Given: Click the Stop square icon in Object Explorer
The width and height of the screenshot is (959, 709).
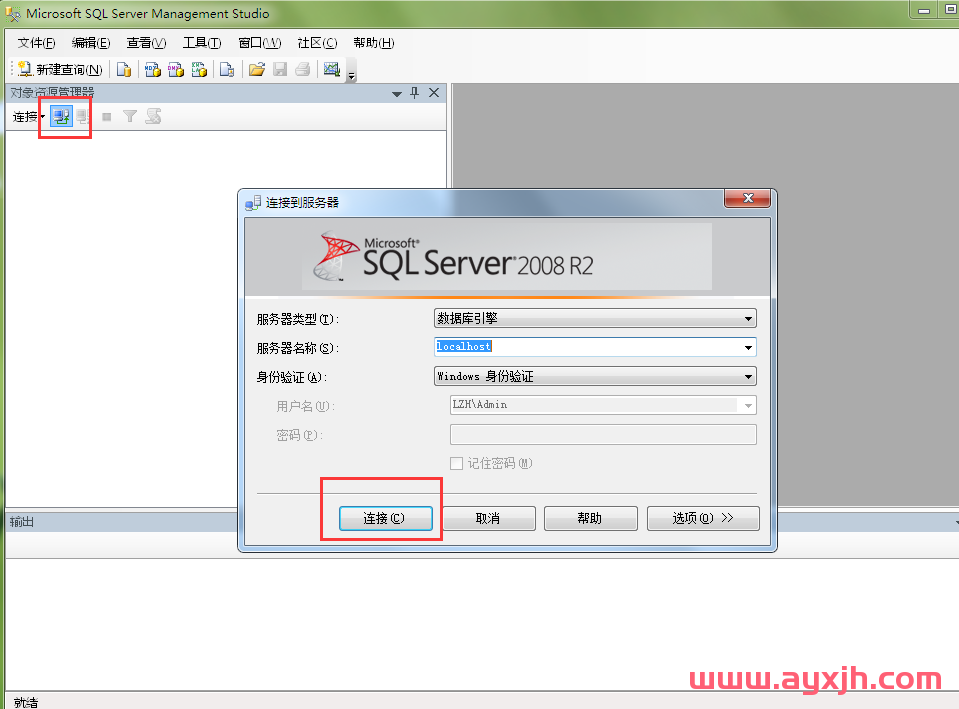Looking at the screenshot, I should 106,116.
